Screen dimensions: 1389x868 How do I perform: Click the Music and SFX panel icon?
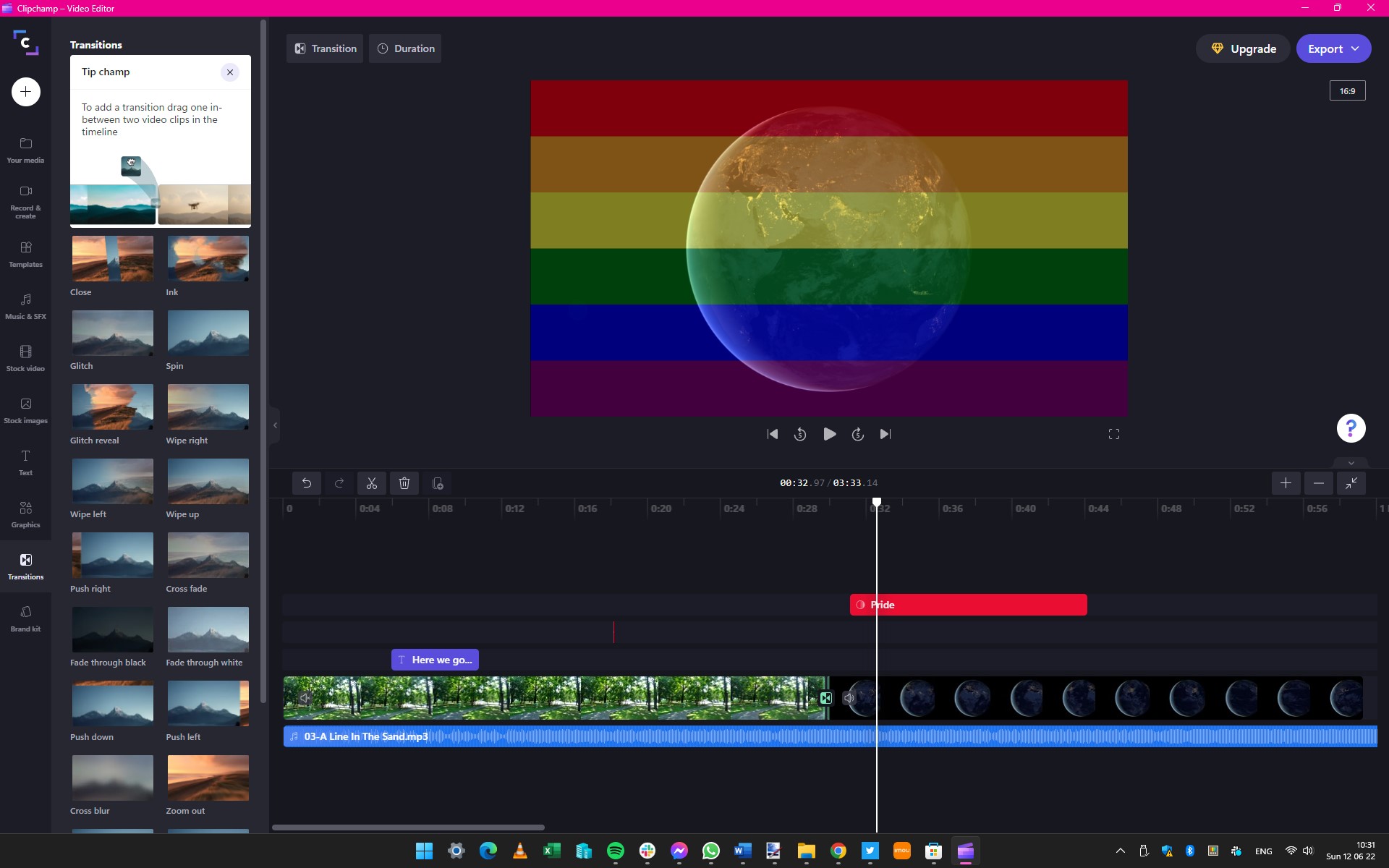25,306
